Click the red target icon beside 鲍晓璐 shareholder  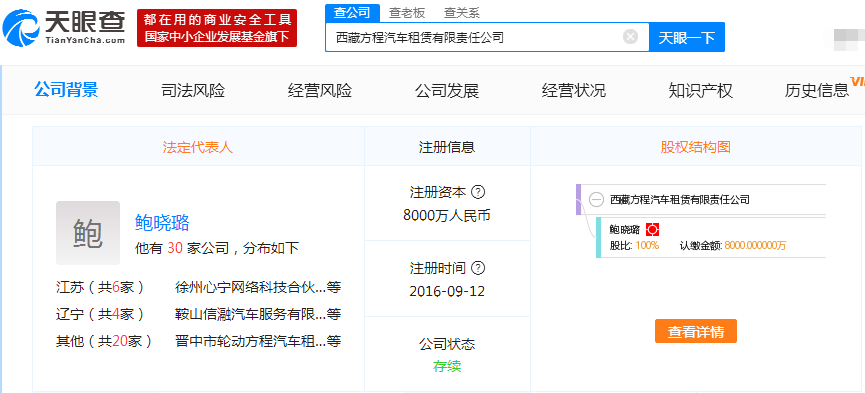[x=653, y=230]
